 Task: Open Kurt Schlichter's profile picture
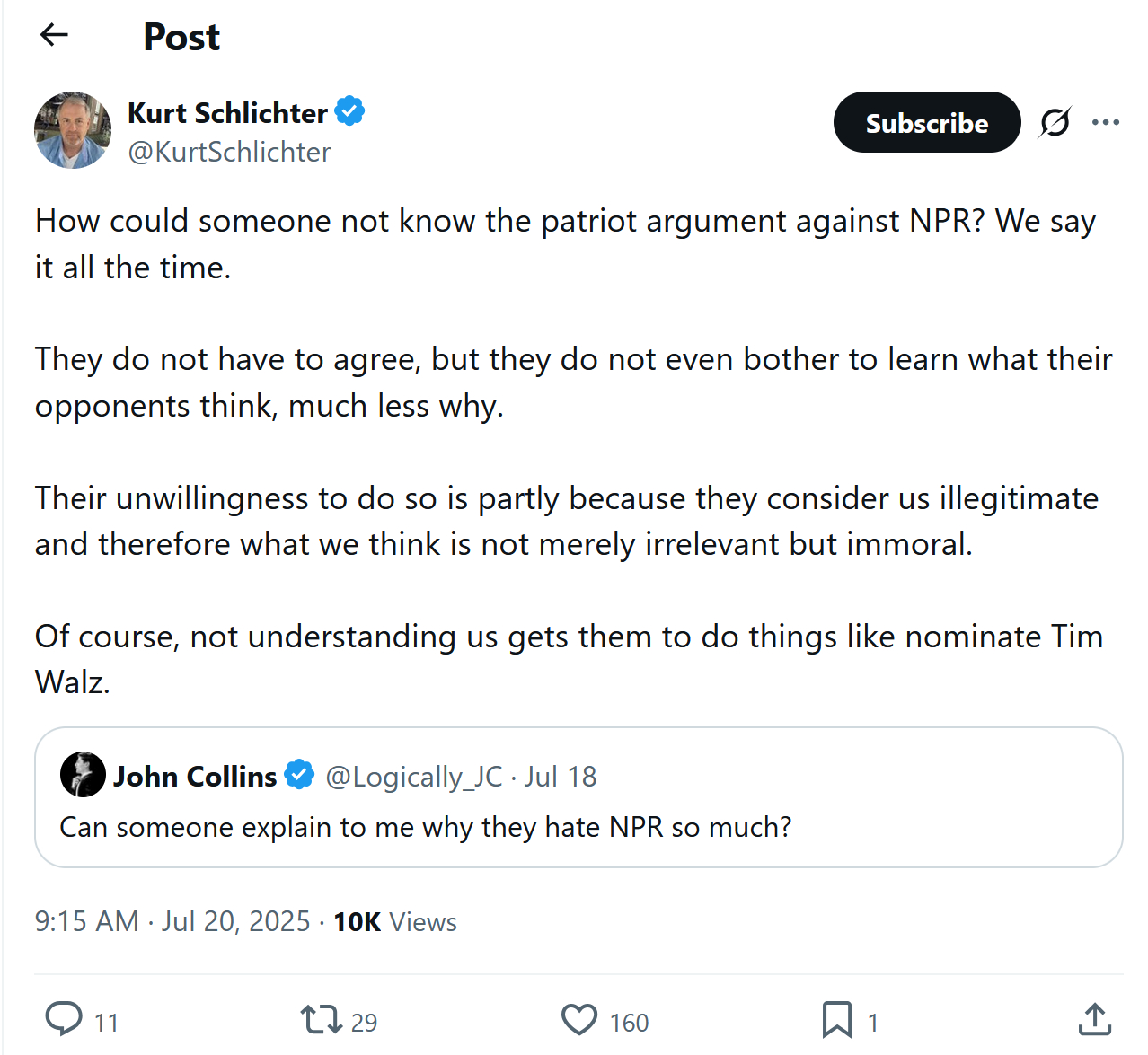pos(73,130)
